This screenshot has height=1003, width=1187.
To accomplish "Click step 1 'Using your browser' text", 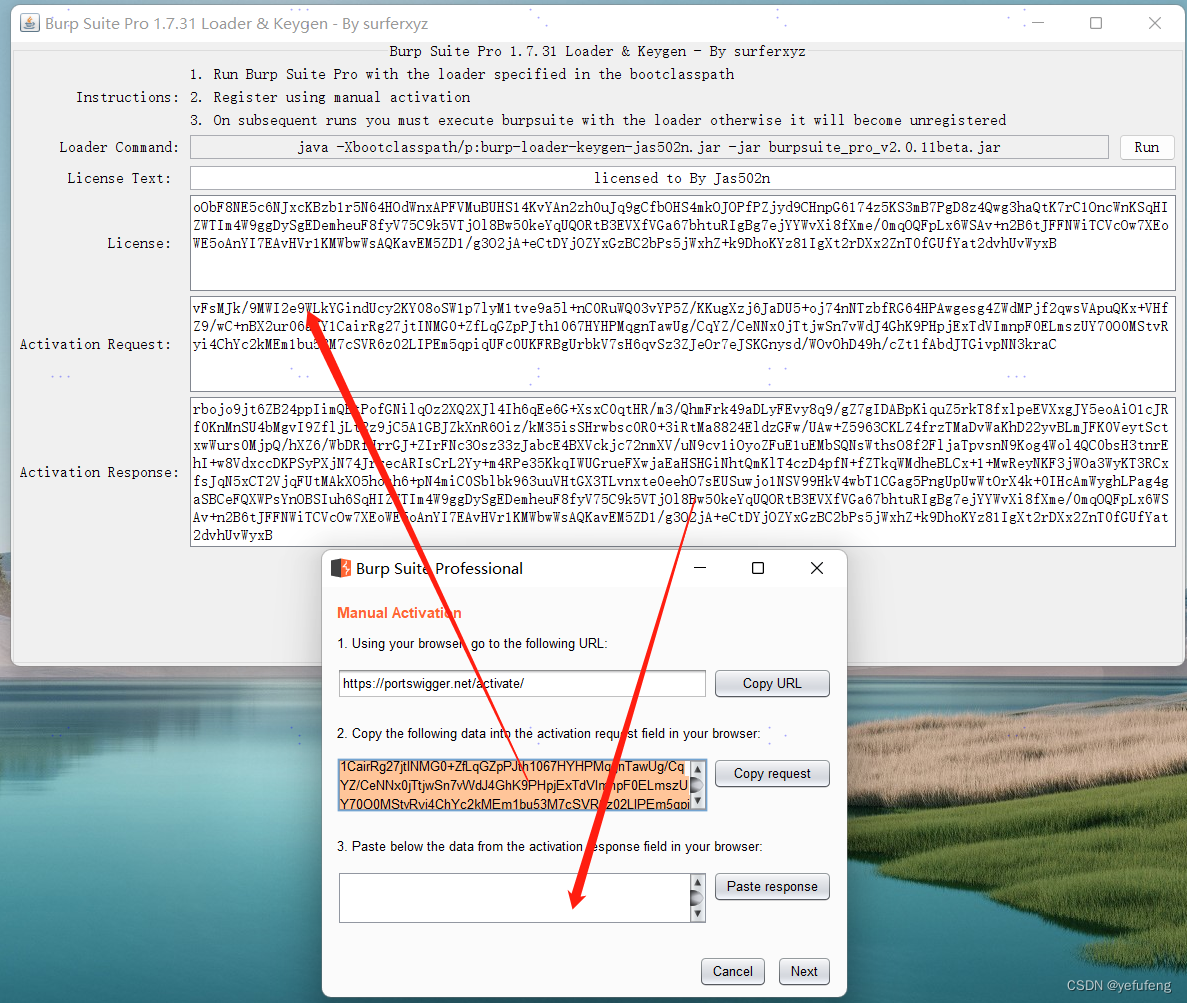I will (472, 643).
